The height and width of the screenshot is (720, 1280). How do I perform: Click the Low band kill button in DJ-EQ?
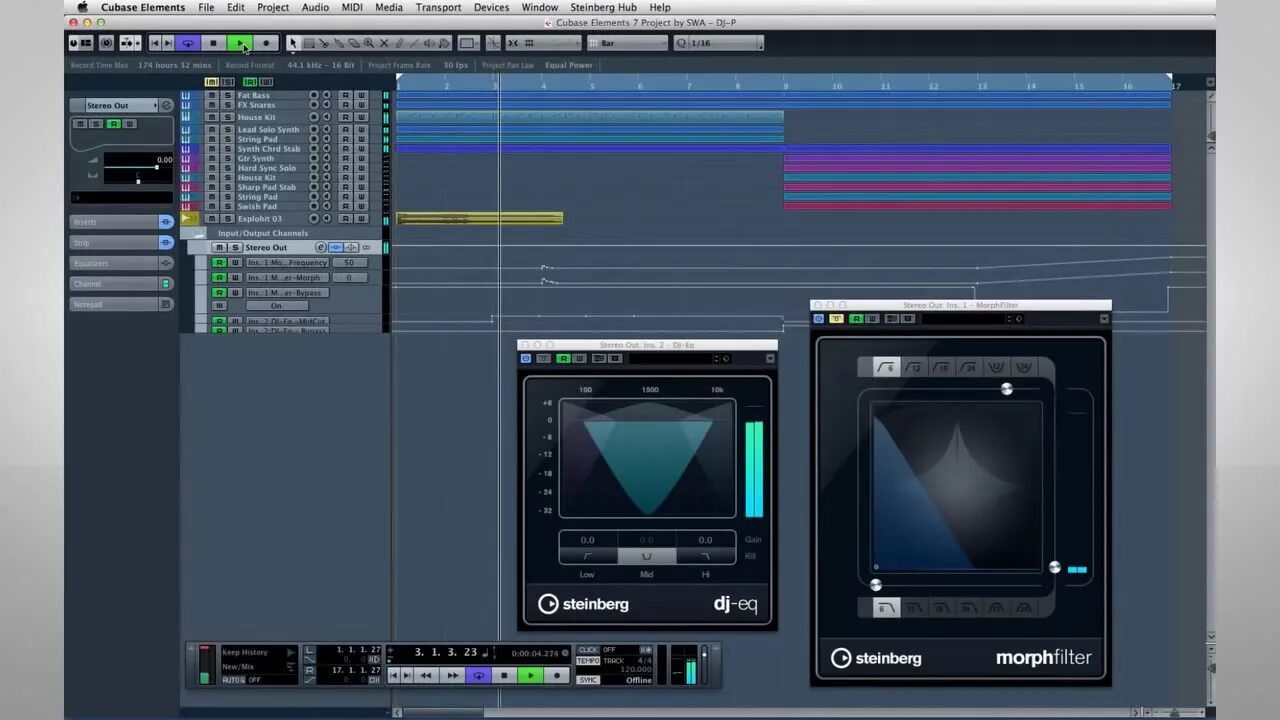click(x=587, y=556)
